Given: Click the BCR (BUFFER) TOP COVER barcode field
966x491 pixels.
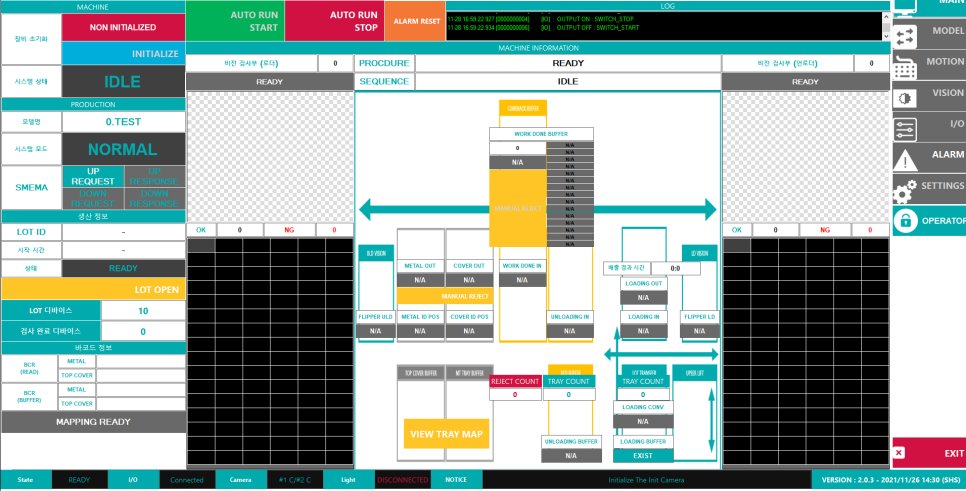Looking at the screenshot, I should coord(140,404).
